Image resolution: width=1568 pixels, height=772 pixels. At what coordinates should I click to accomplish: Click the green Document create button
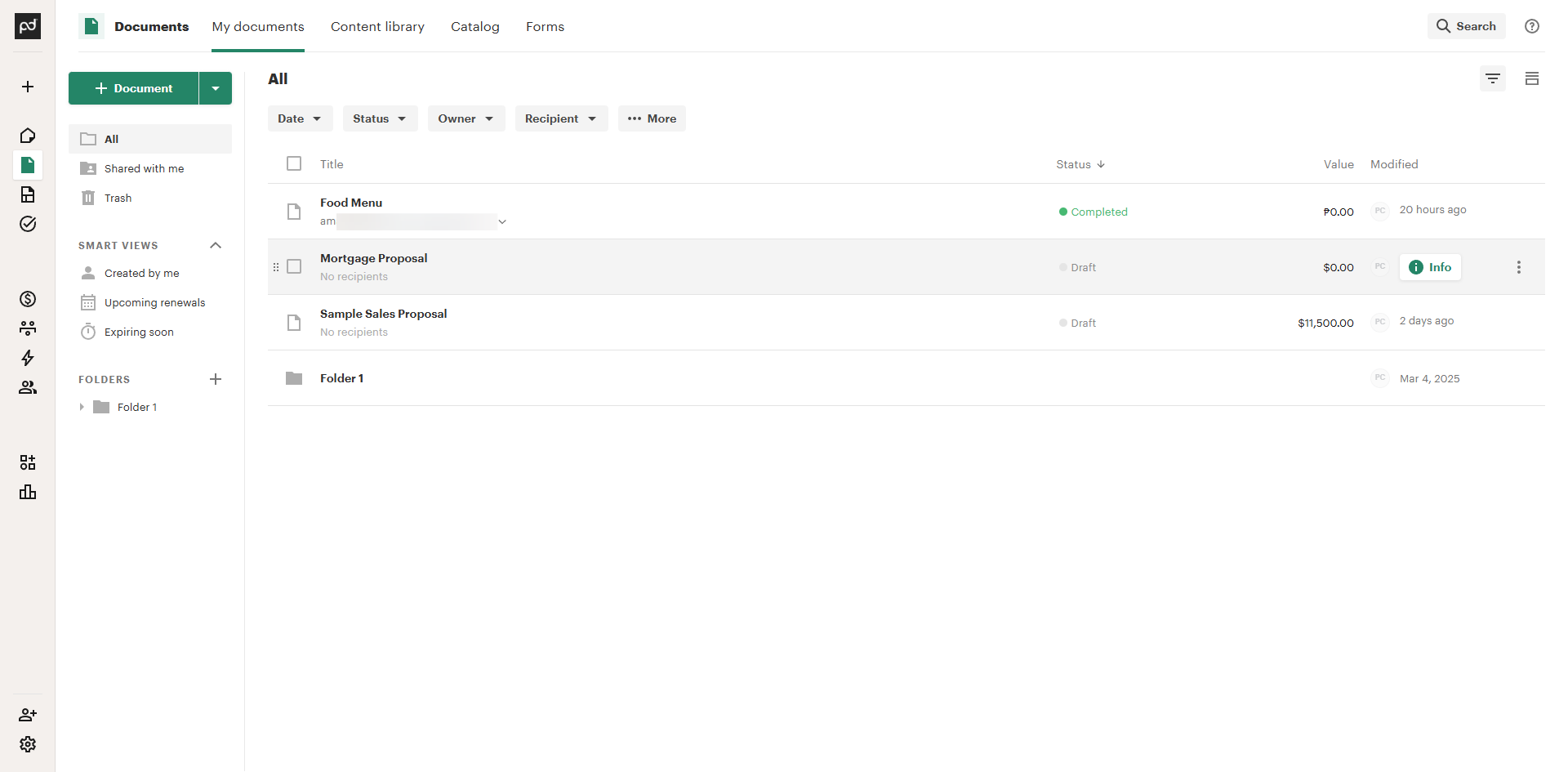(133, 88)
